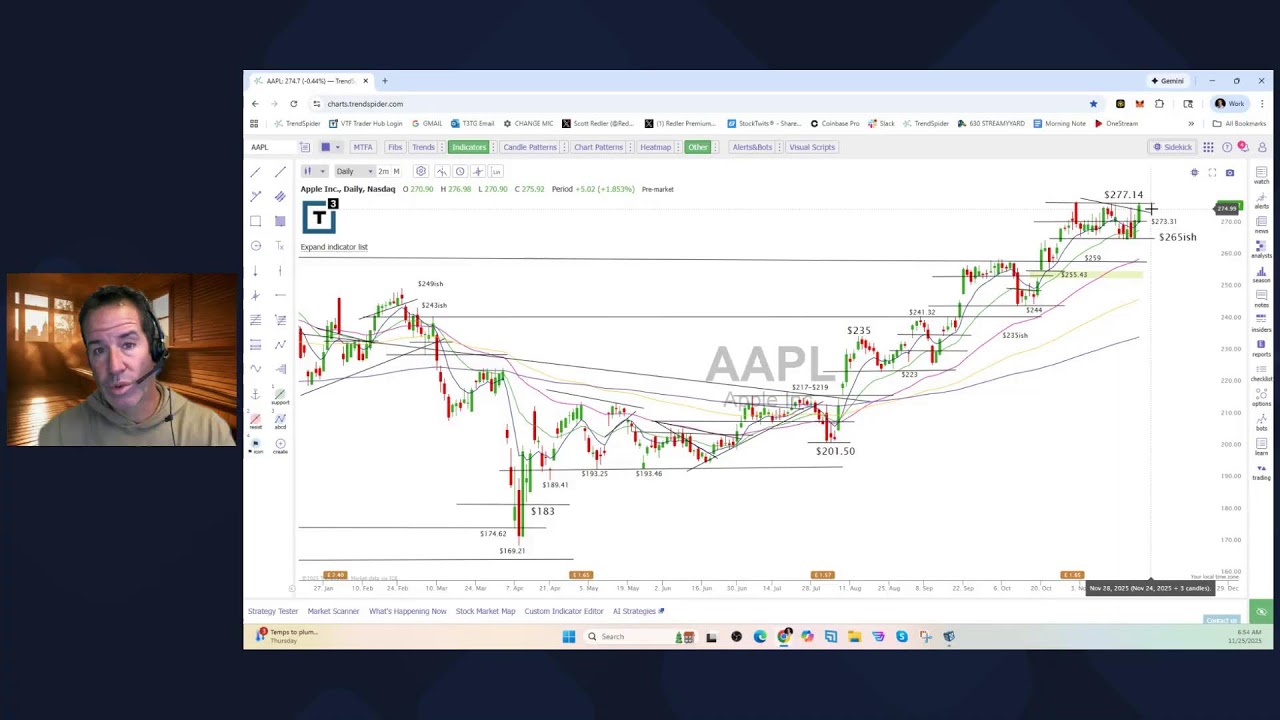Open chart settings gear icon
The height and width of the screenshot is (720, 1280).
click(421, 171)
